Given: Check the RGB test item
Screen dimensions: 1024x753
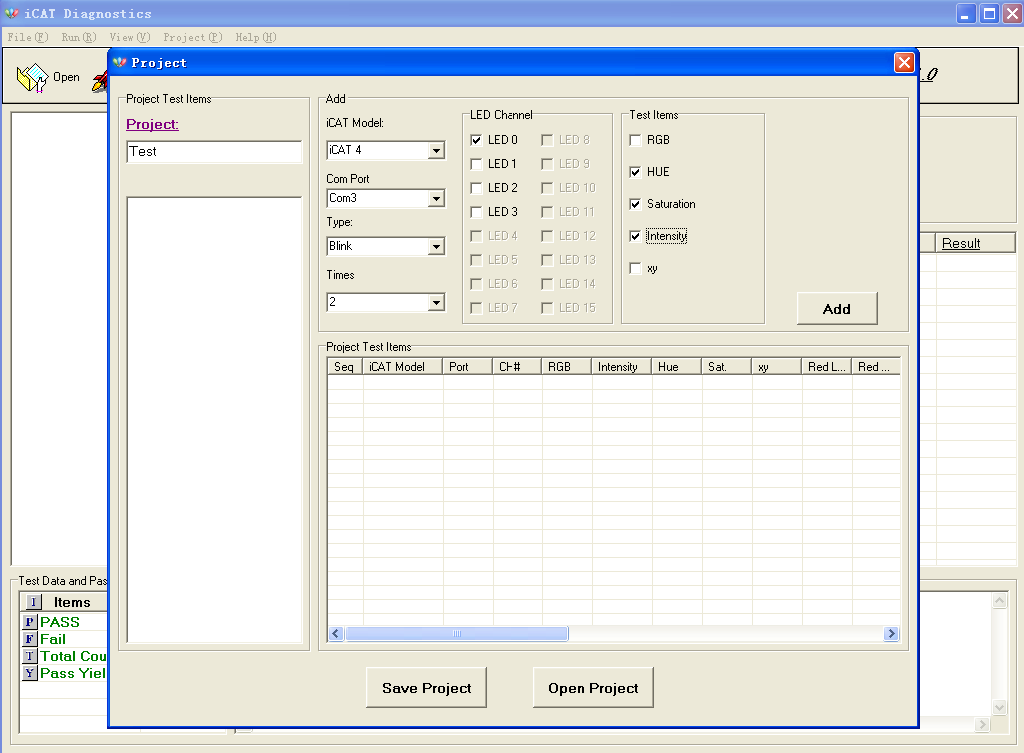Looking at the screenshot, I should click(635, 140).
